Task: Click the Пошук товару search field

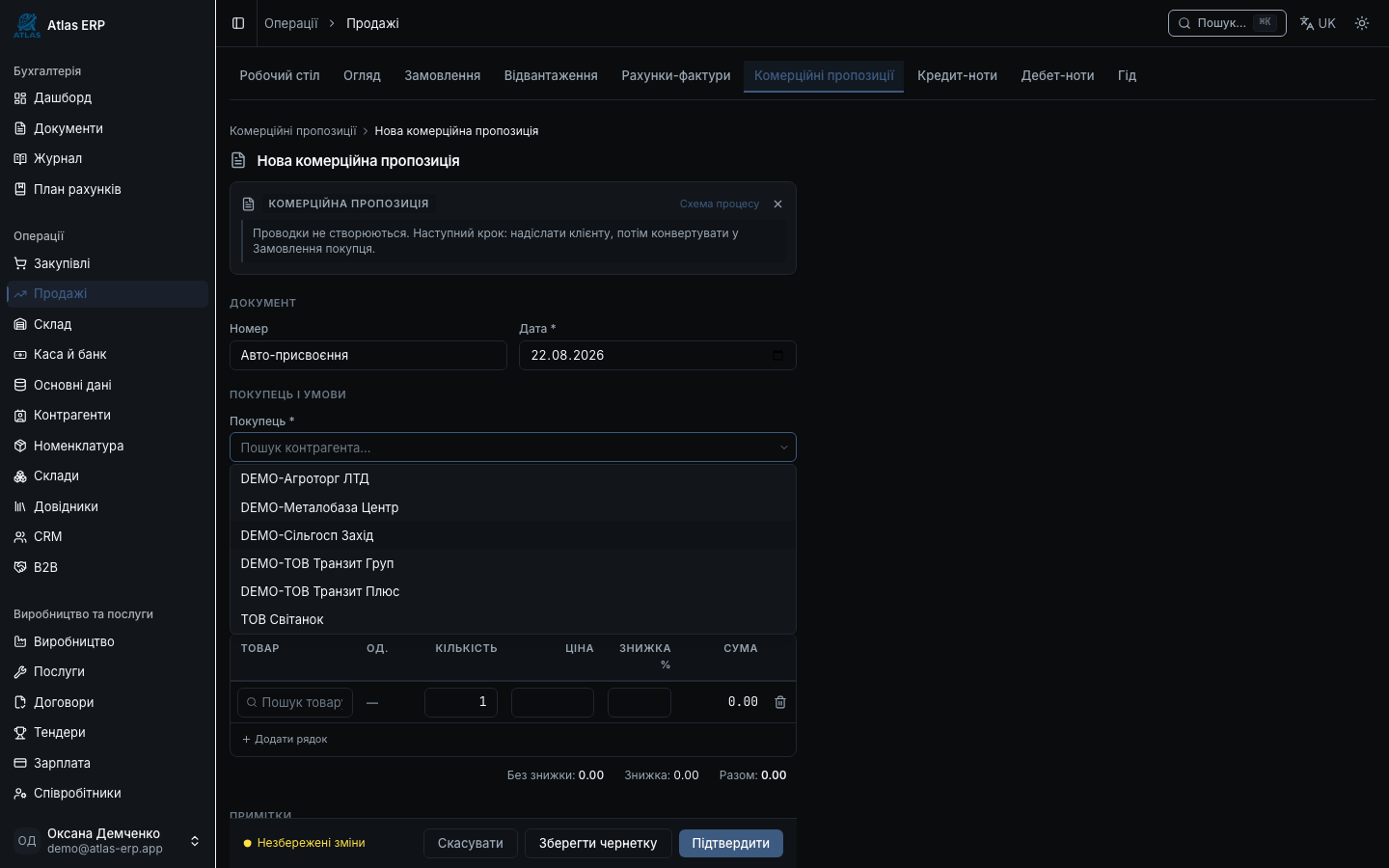Action: pyautogui.click(x=295, y=702)
